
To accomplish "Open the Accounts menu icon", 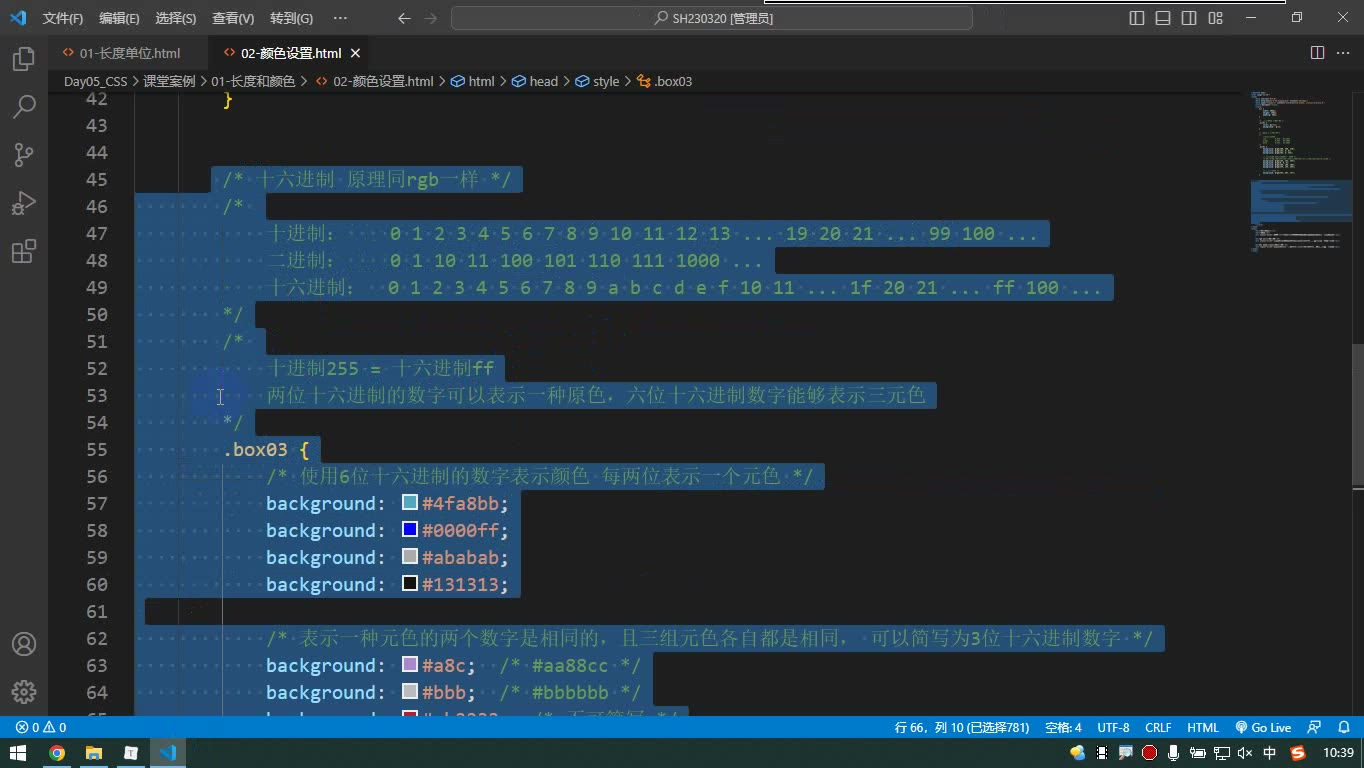I will pos(24,644).
